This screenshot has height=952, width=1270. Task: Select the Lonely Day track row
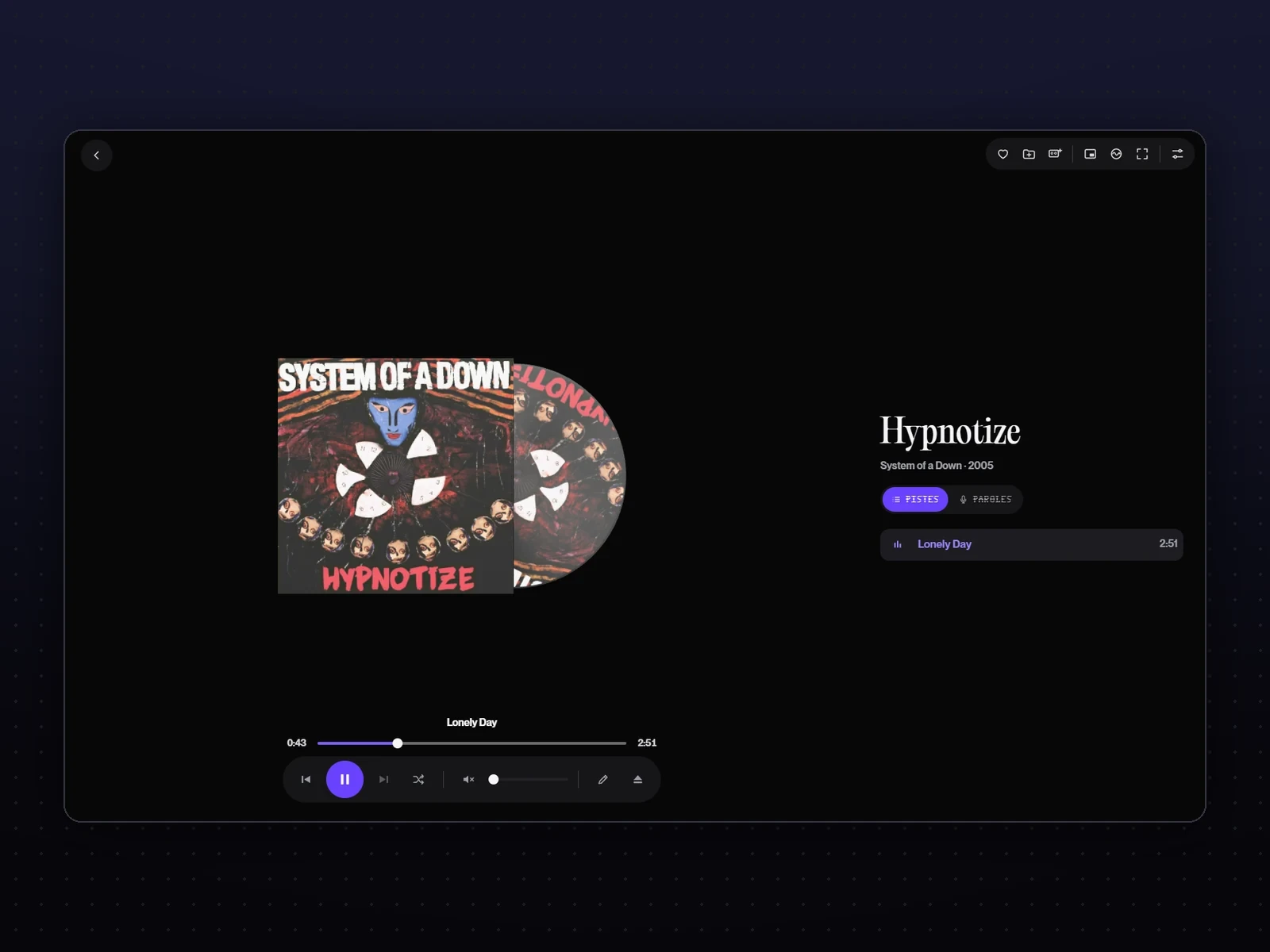pyautogui.click(x=1031, y=545)
